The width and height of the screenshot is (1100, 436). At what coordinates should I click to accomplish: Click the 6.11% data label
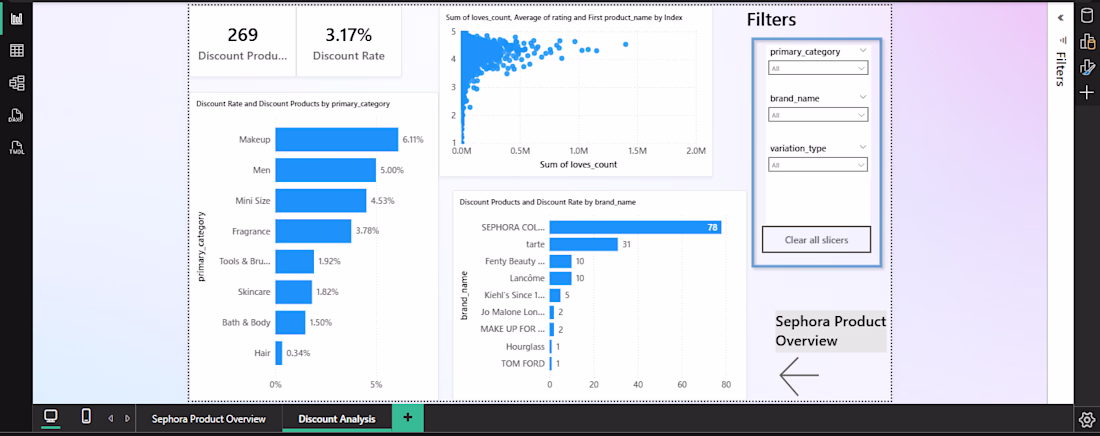412,140
